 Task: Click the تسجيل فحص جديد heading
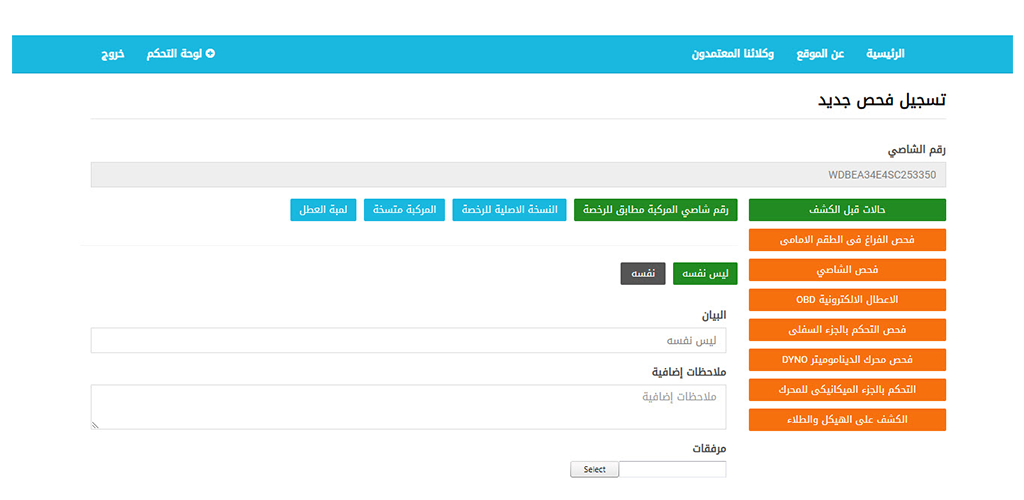(881, 101)
